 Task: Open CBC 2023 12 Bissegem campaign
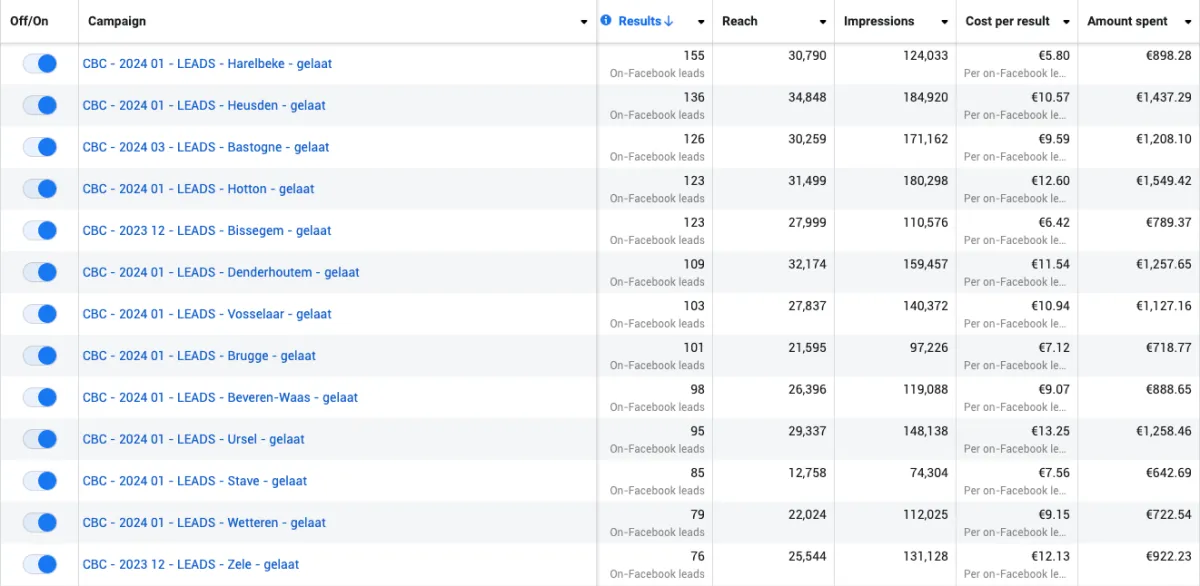[x=207, y=231]
